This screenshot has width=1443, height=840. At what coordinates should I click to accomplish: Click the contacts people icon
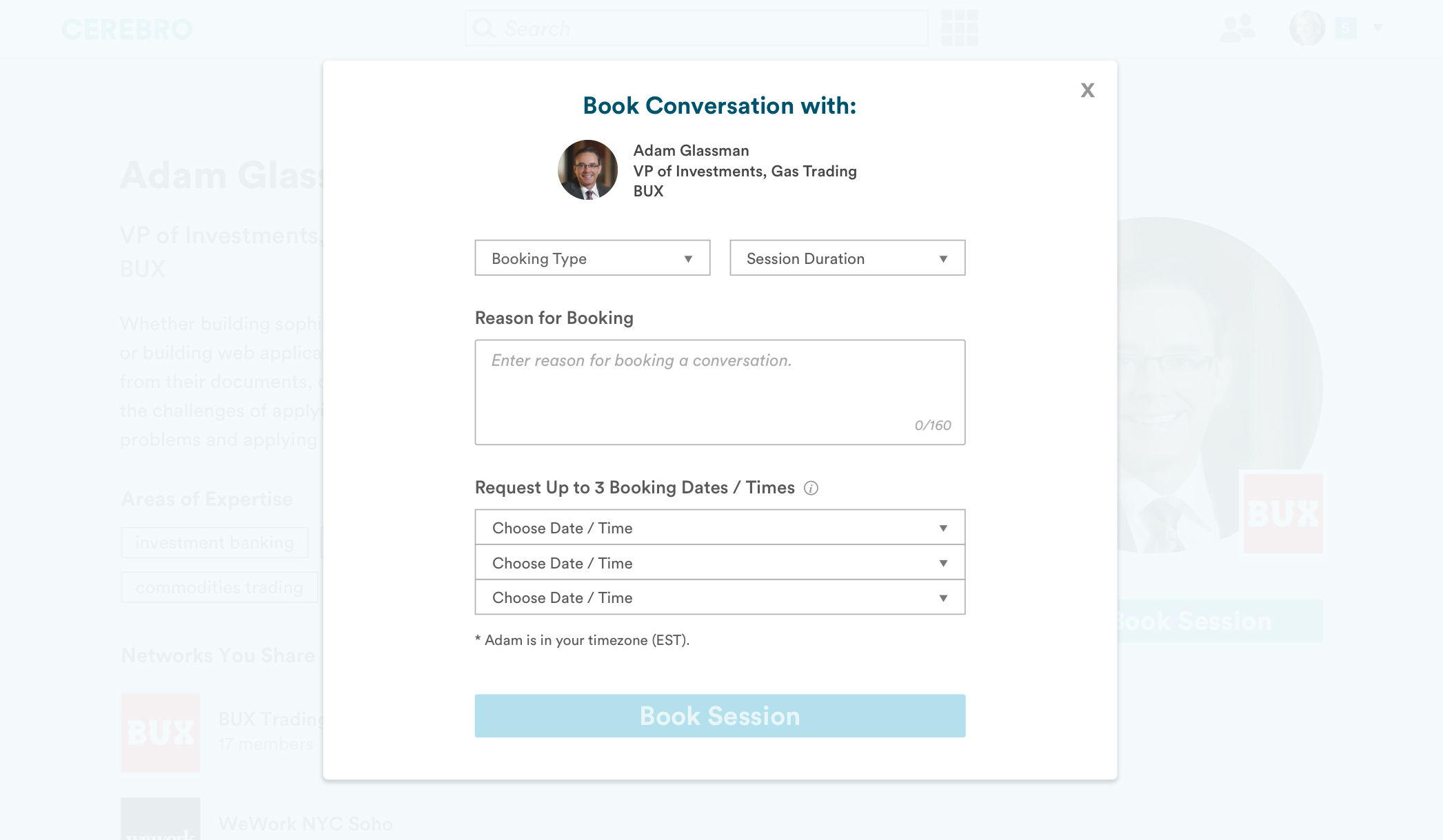pos(1238,28)
